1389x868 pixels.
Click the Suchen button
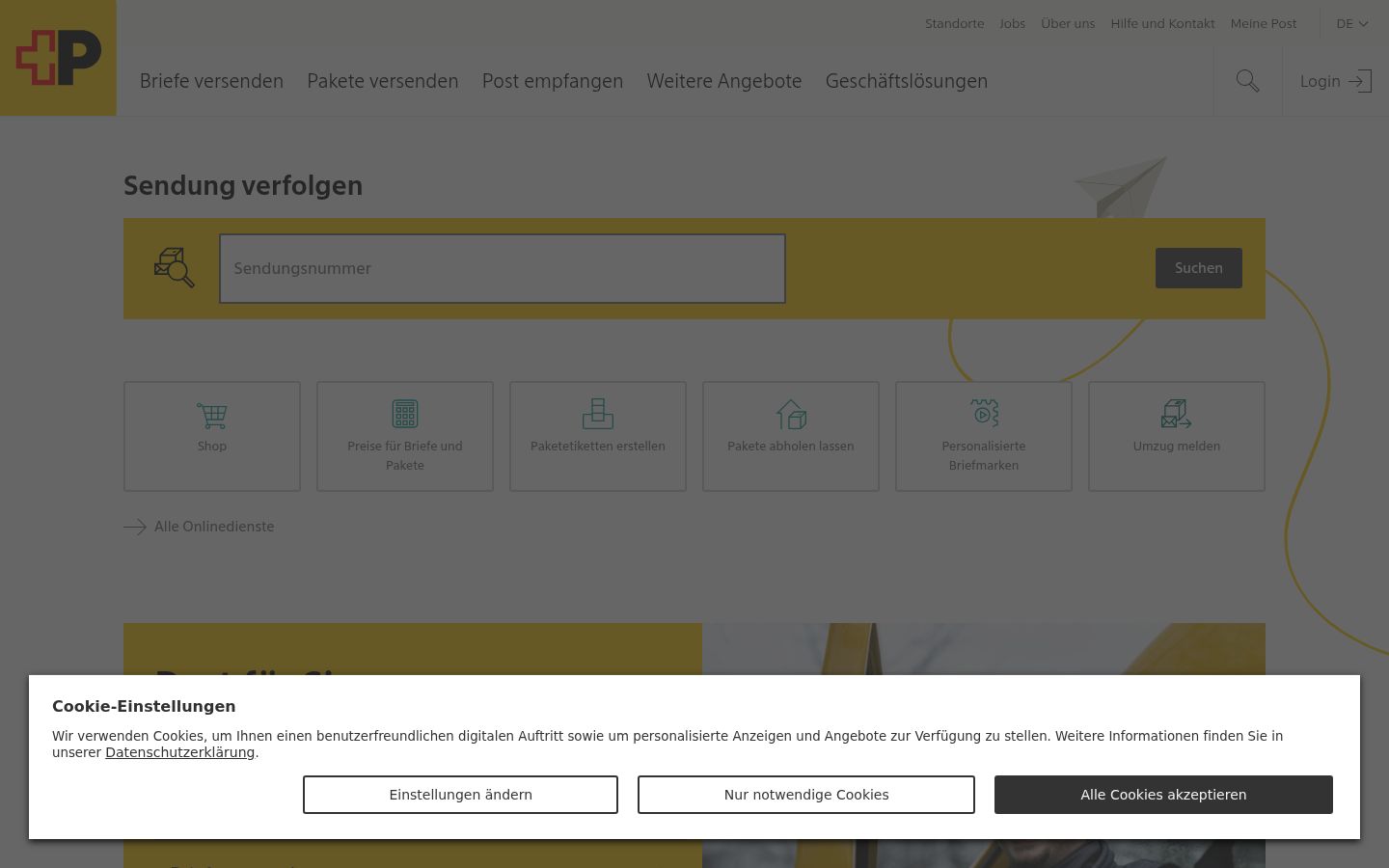(1199, 268)
